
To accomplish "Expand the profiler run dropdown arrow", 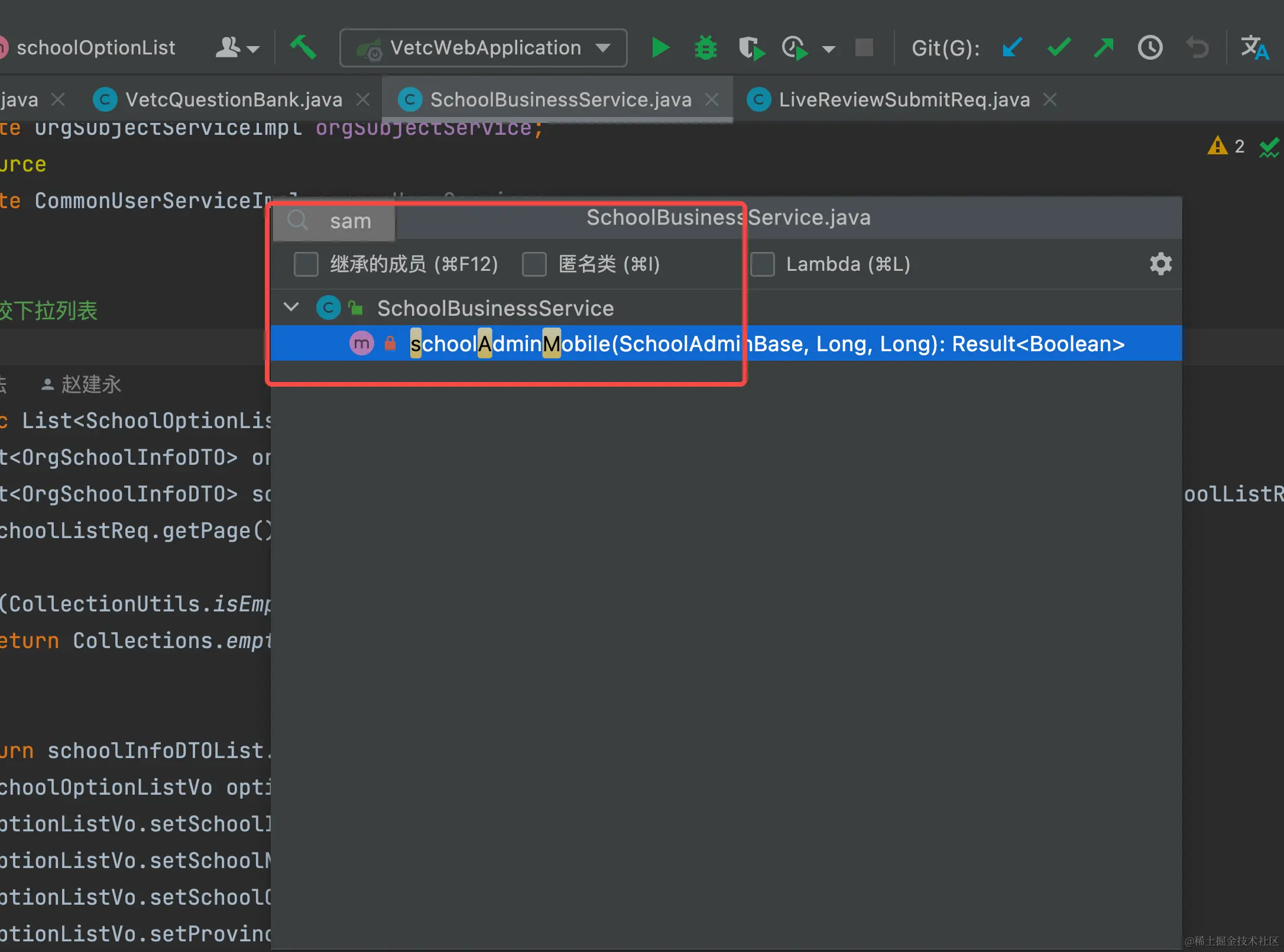I will point(829,49).
